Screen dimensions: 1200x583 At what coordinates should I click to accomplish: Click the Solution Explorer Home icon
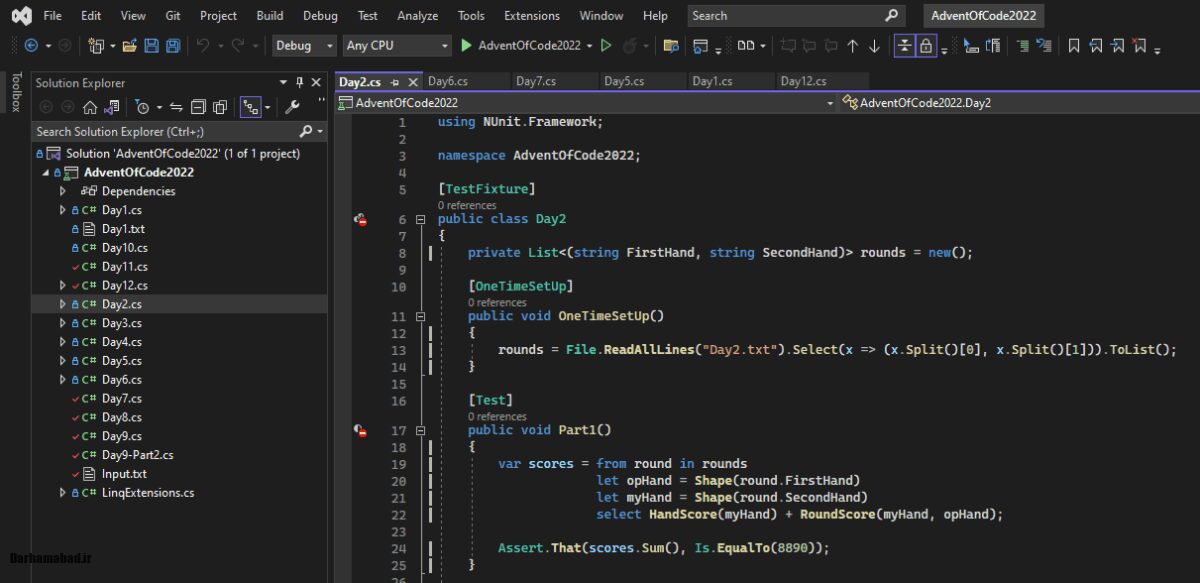click(x=90, y=107)
